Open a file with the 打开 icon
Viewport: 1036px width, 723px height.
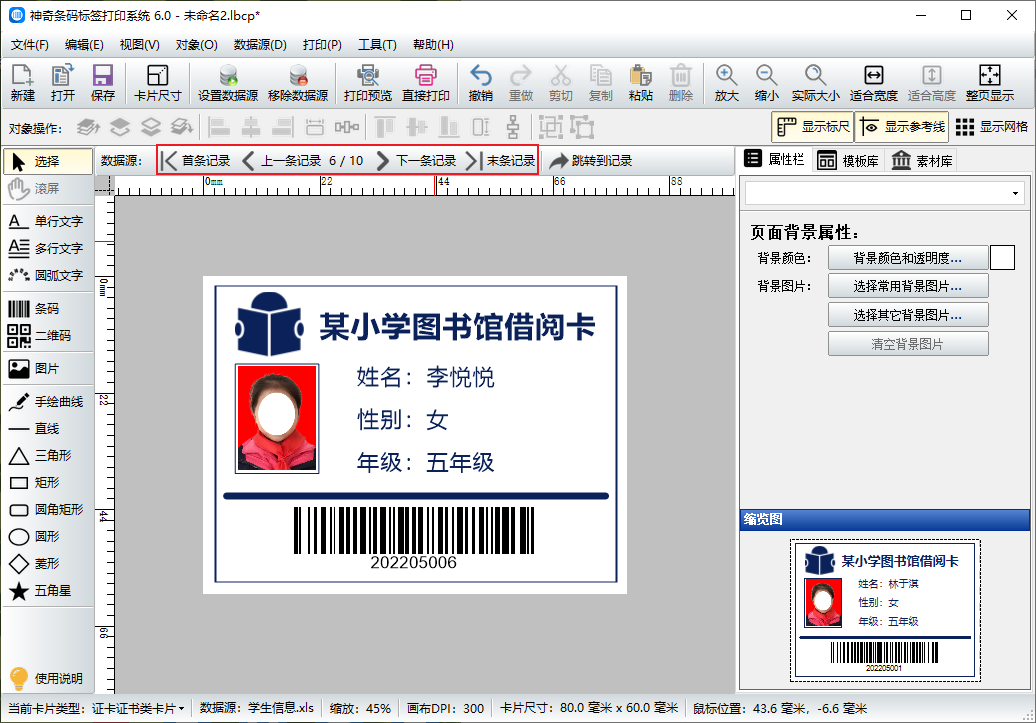pyautogui.click(x=63, y=83)
